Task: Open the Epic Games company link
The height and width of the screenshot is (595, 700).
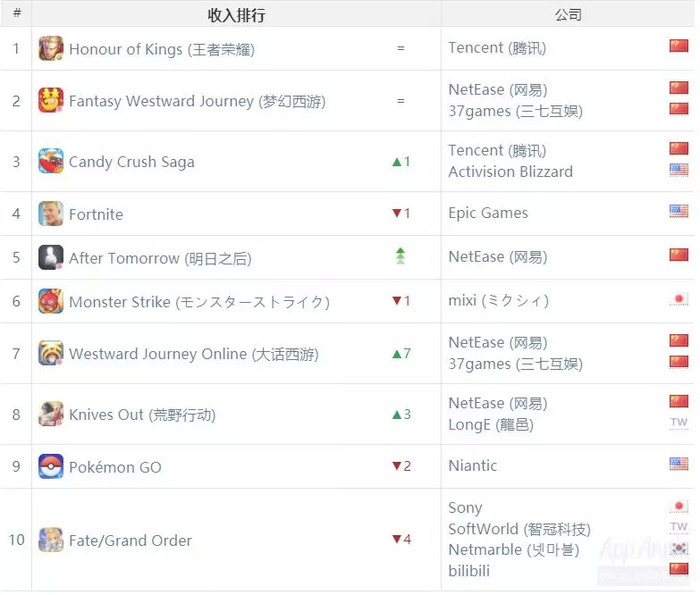Action: pyautogui.click(x=488, y=213)
